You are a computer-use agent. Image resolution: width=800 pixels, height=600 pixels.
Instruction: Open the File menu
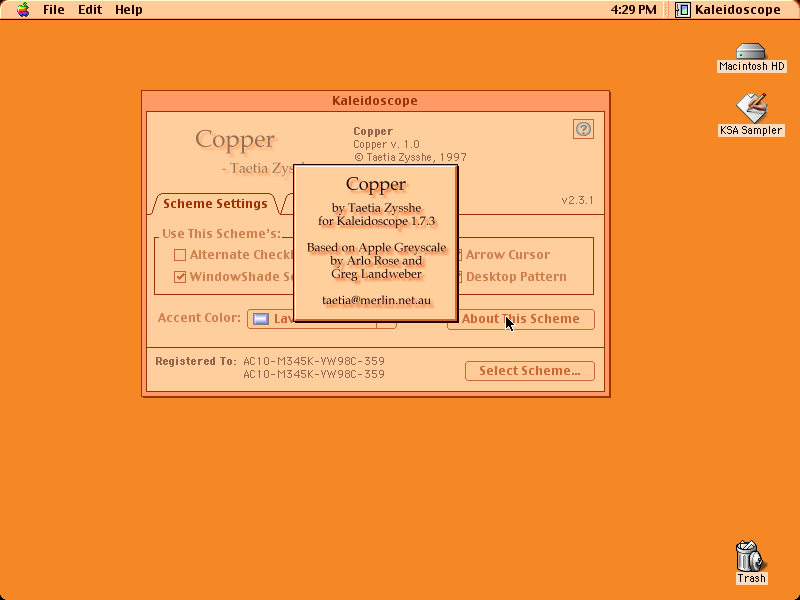coord(54,10)
